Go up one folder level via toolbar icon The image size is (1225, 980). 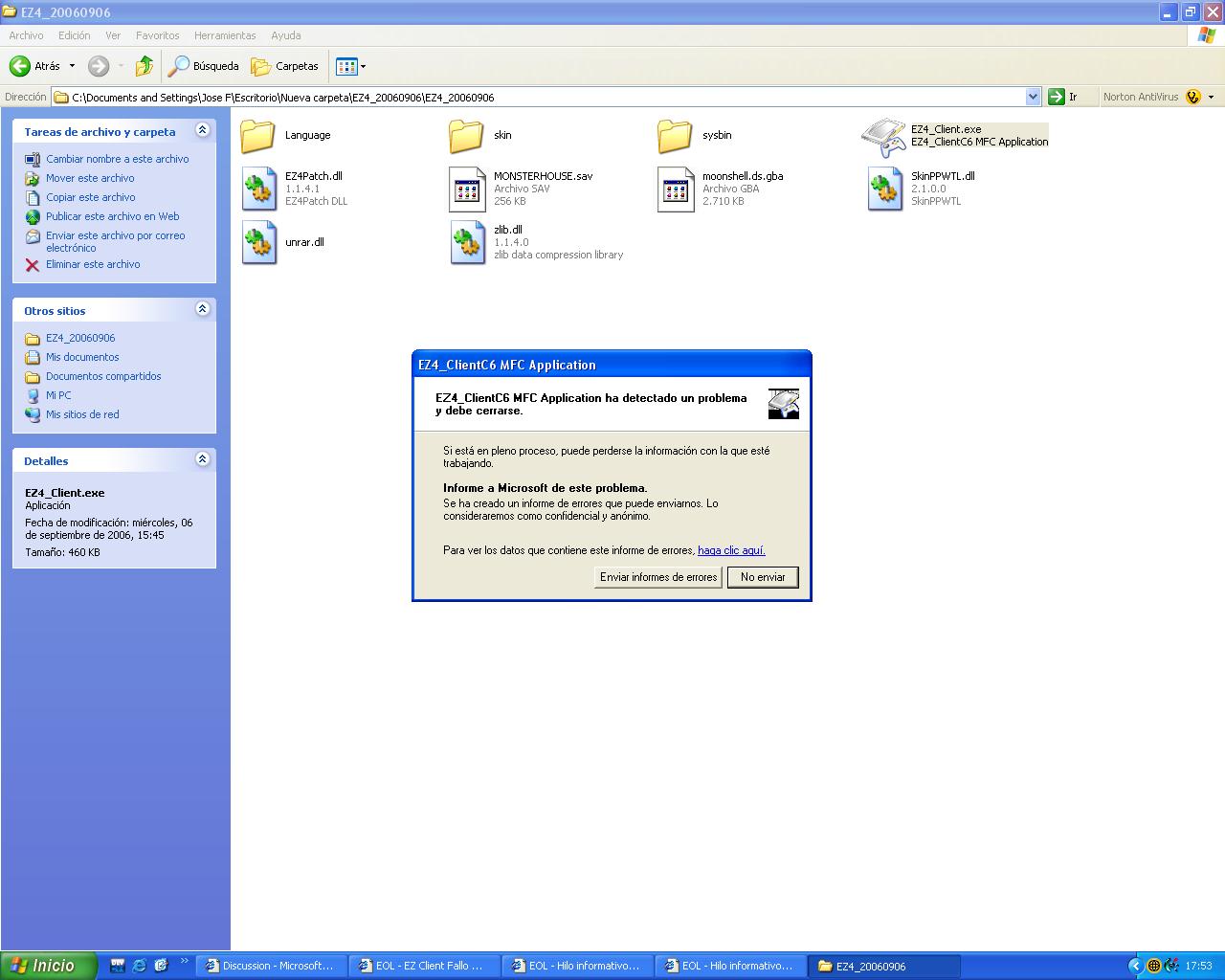[144, 66]
